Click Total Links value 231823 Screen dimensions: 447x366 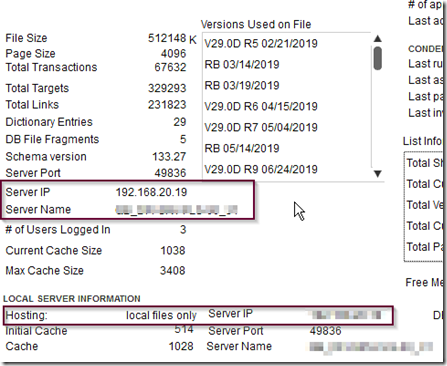point(167,105)
